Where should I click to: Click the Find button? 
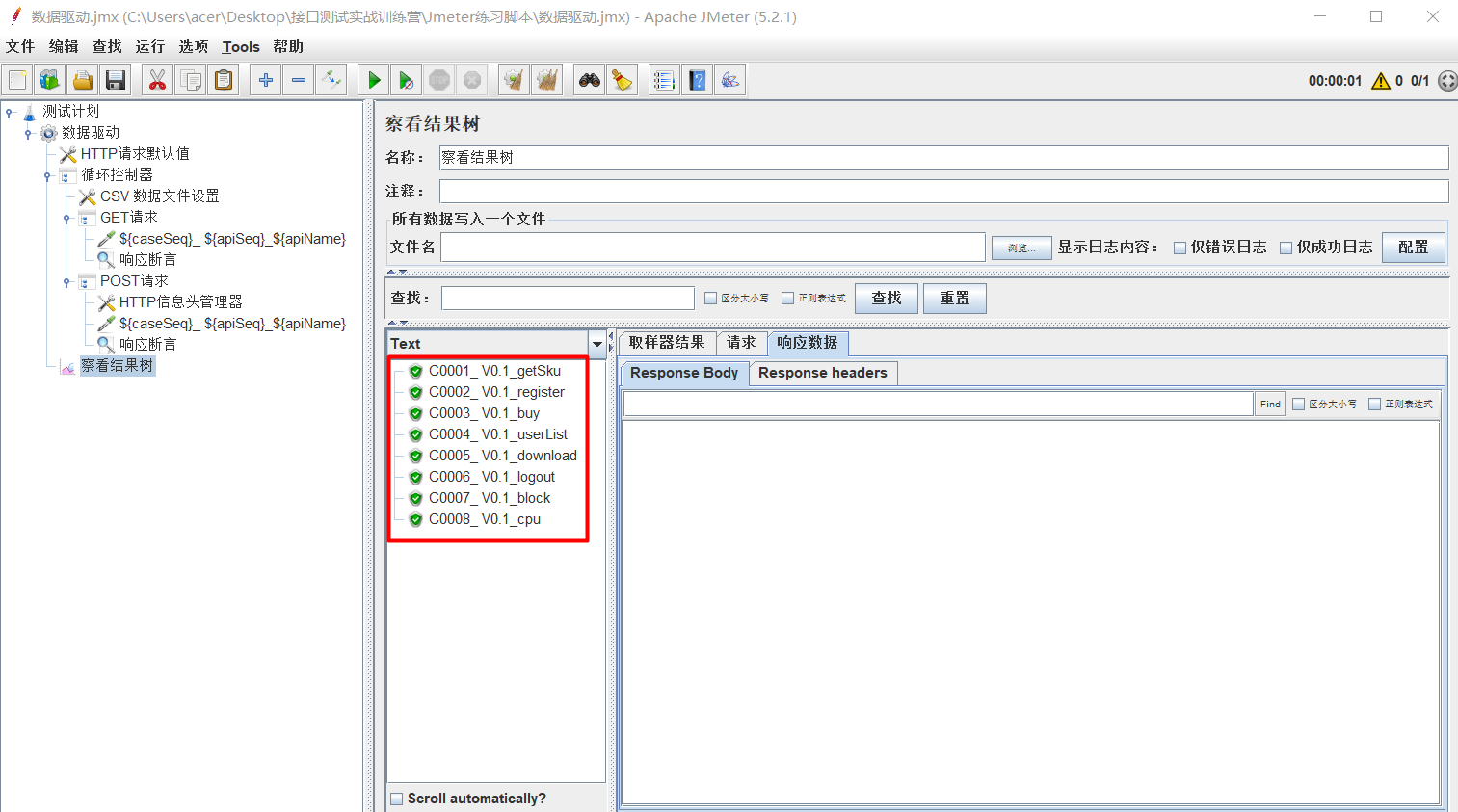click(x=1270, y=405)
